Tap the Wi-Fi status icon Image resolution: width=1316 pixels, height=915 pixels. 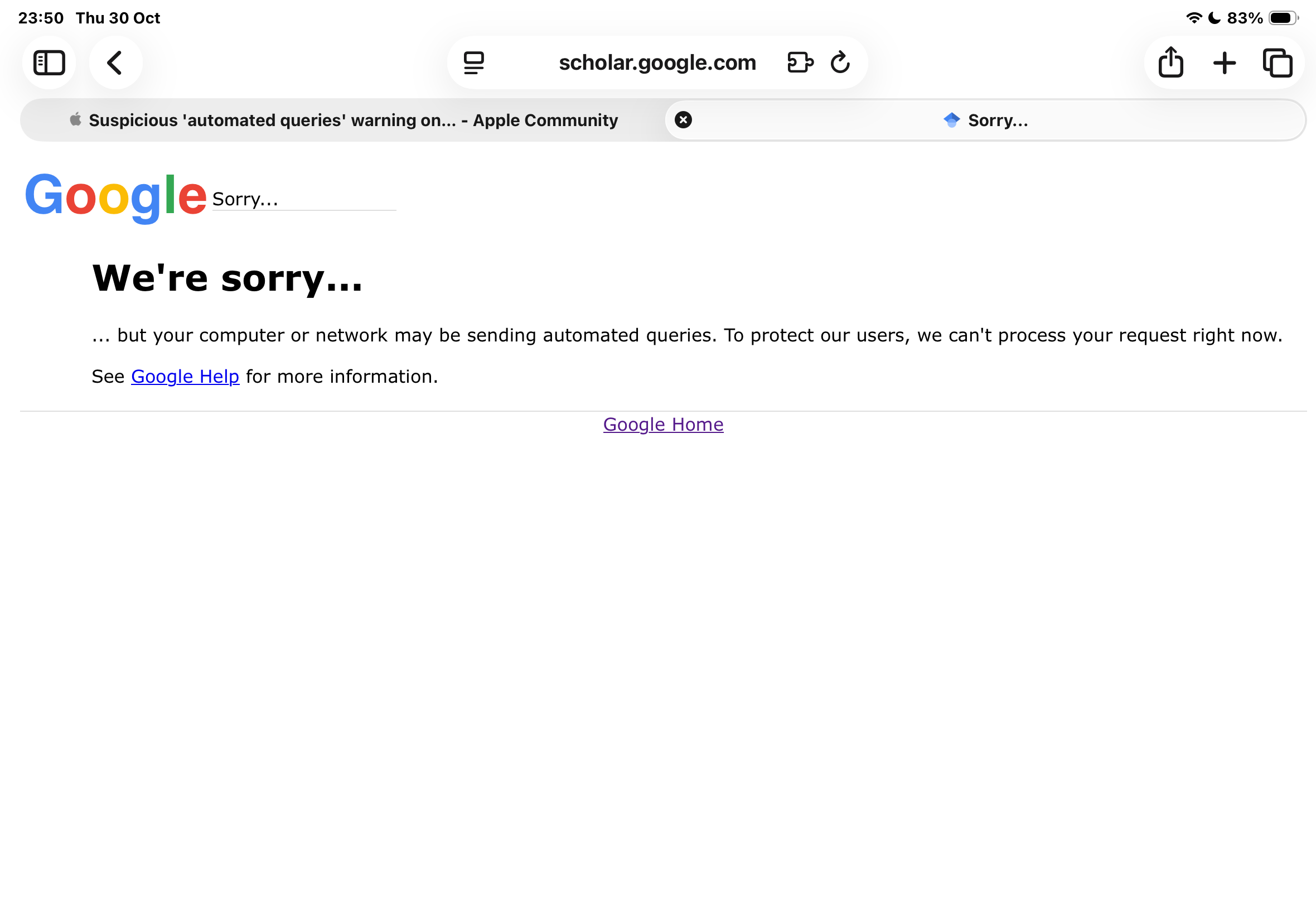pyautogui.click(x=1193, y=18)
